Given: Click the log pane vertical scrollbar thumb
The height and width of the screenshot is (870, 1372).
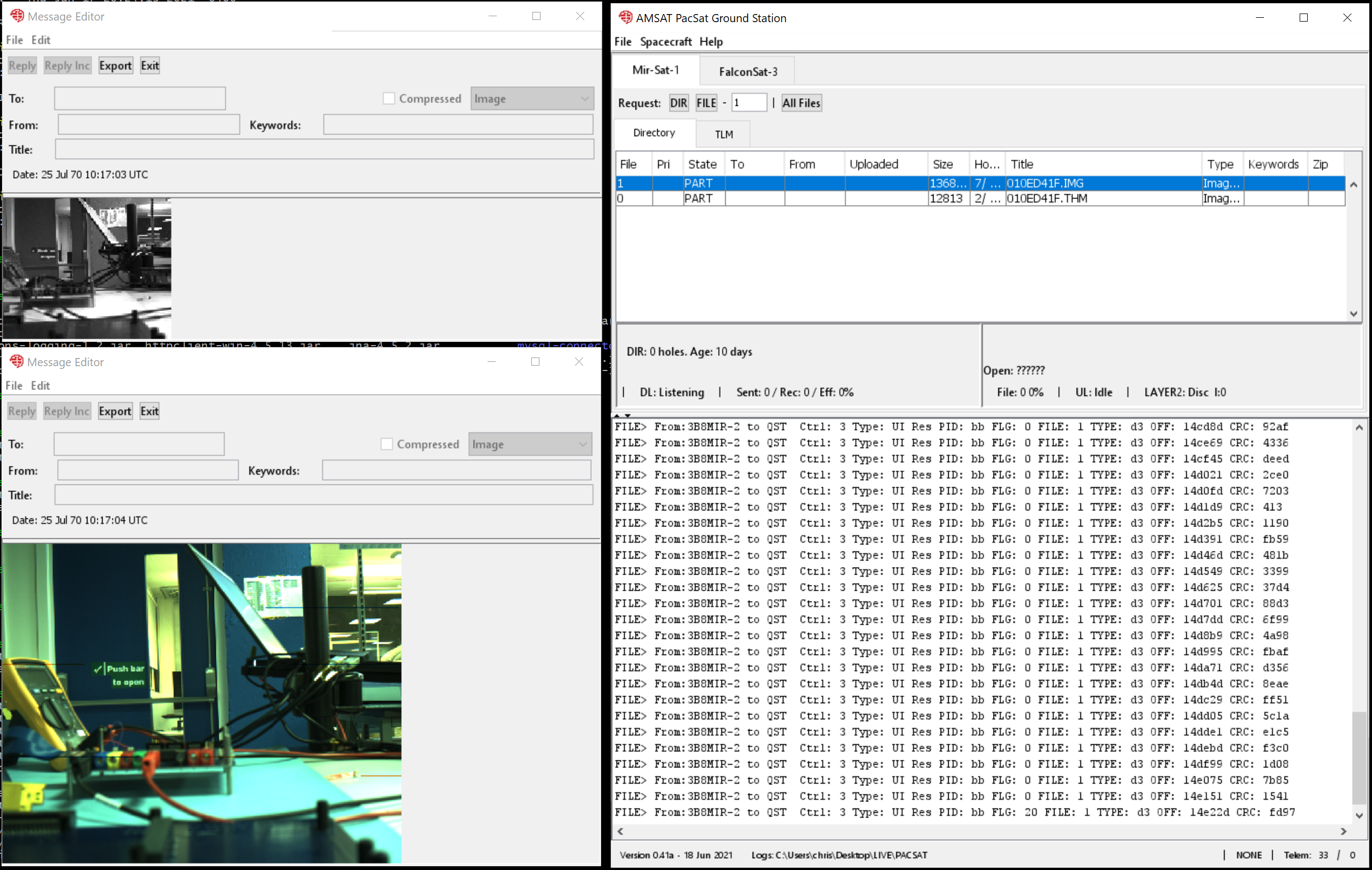Looking at the screenshot, I should (1359, 758).
